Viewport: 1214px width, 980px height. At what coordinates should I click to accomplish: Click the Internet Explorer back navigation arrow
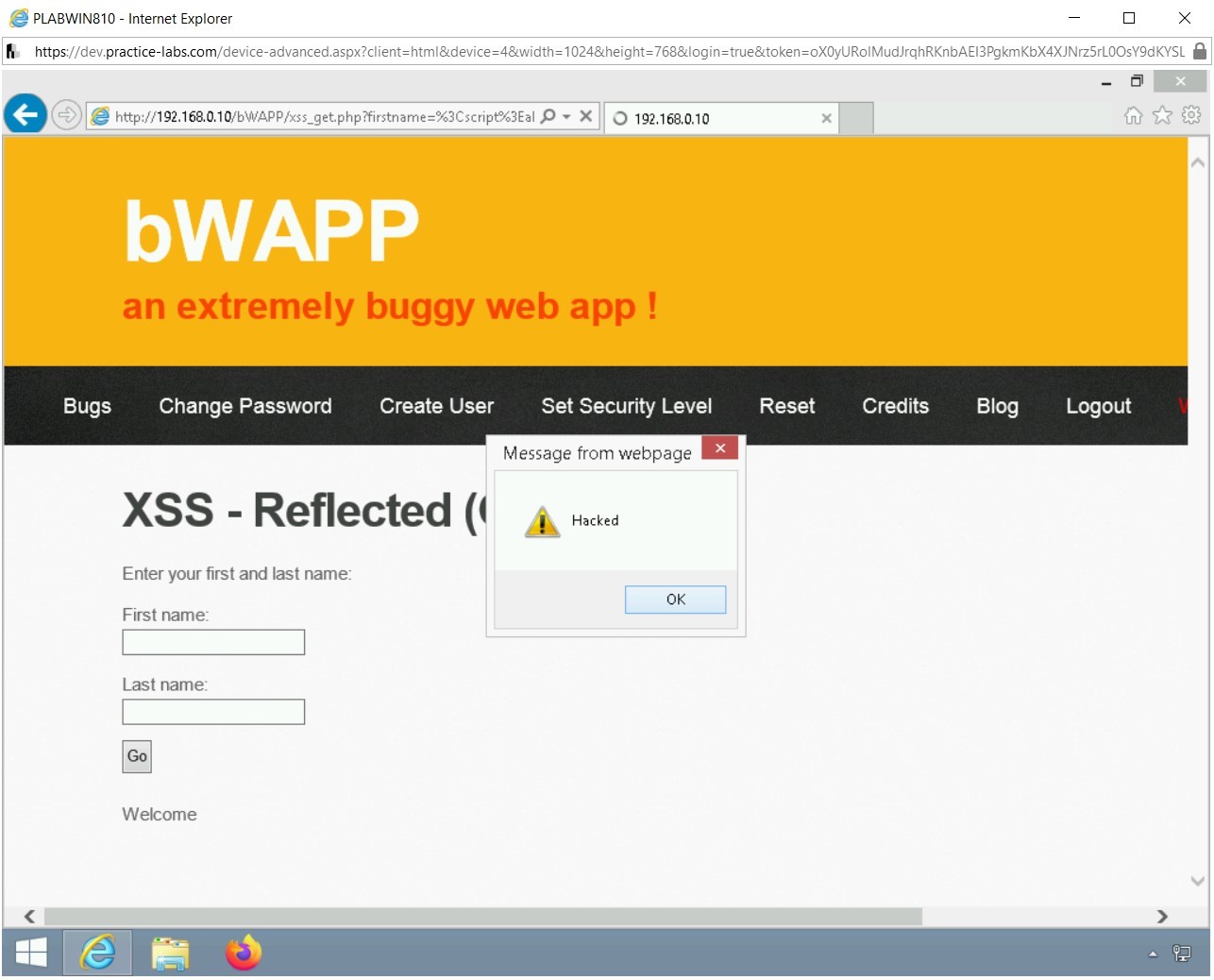pos(25,114)
